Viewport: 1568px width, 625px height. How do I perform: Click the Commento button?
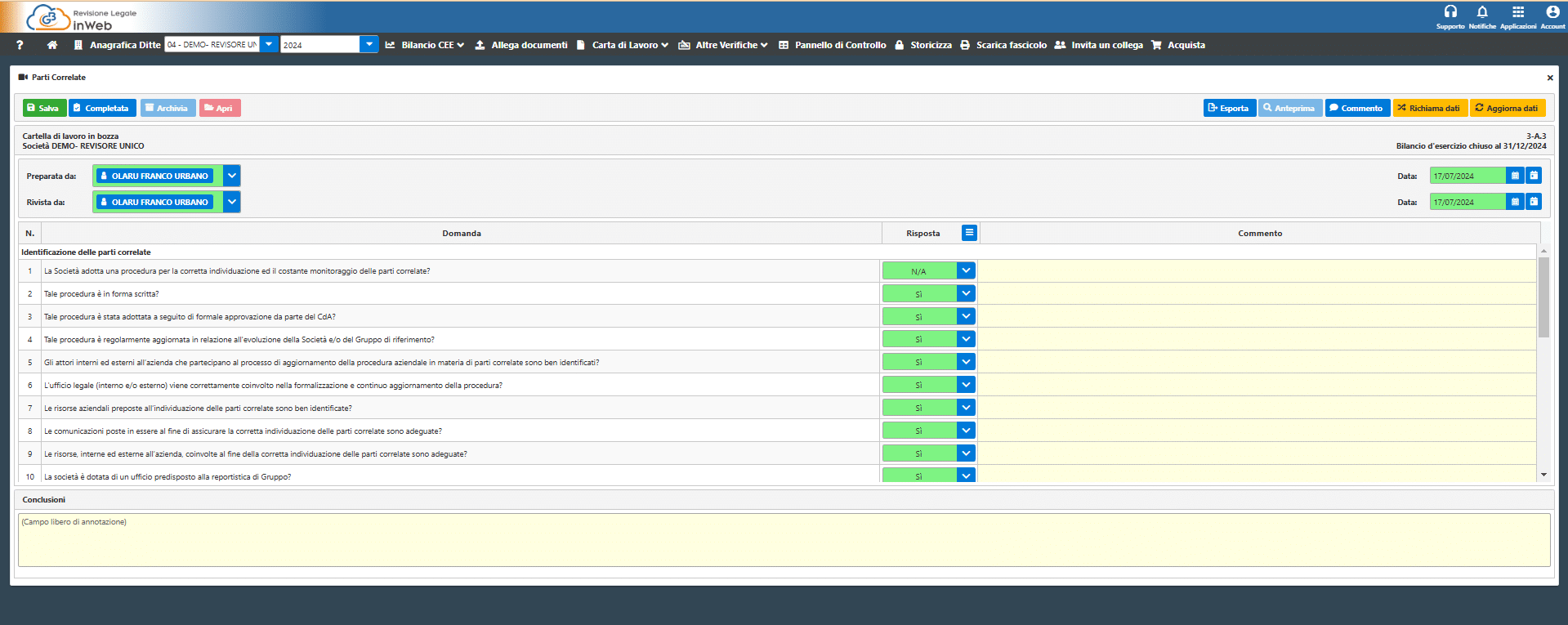[1357, 108]
